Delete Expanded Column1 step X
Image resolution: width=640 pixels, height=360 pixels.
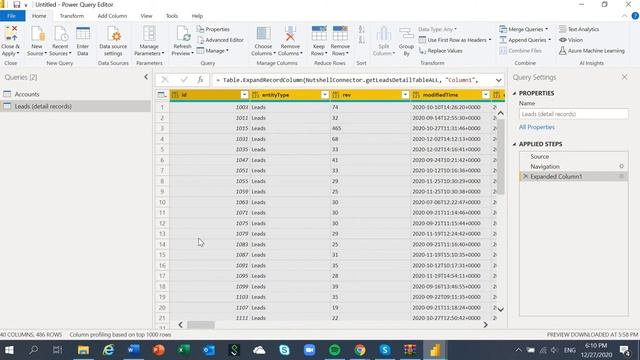click(x=526, y=176)
